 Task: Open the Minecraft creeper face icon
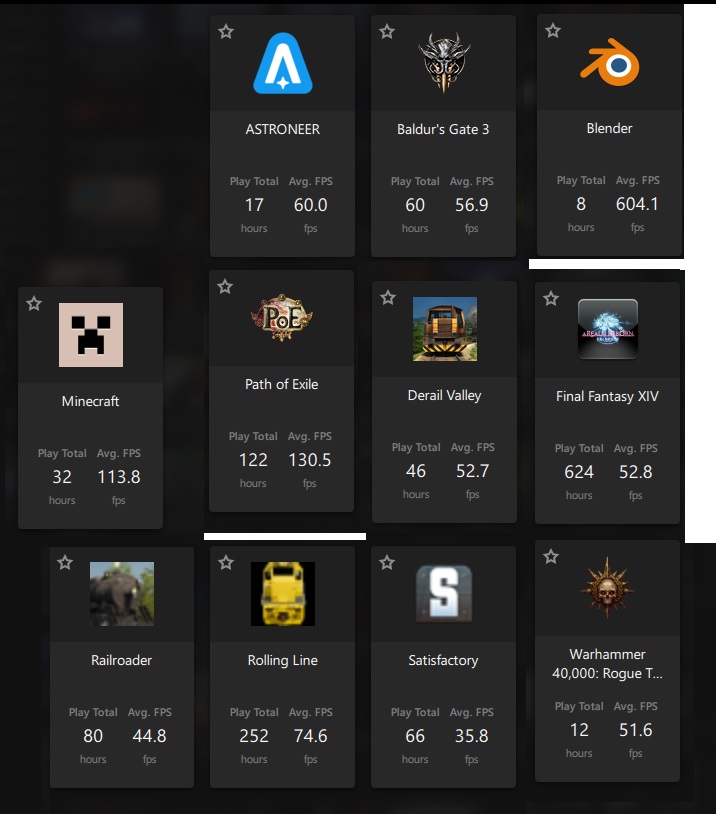coord(91,335)
